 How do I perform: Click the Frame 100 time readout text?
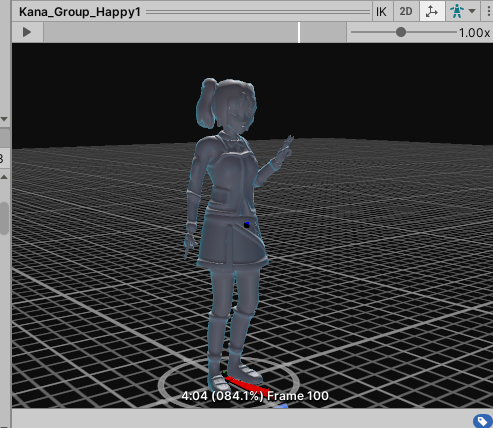pyautogui.click(x=298, y=396)
